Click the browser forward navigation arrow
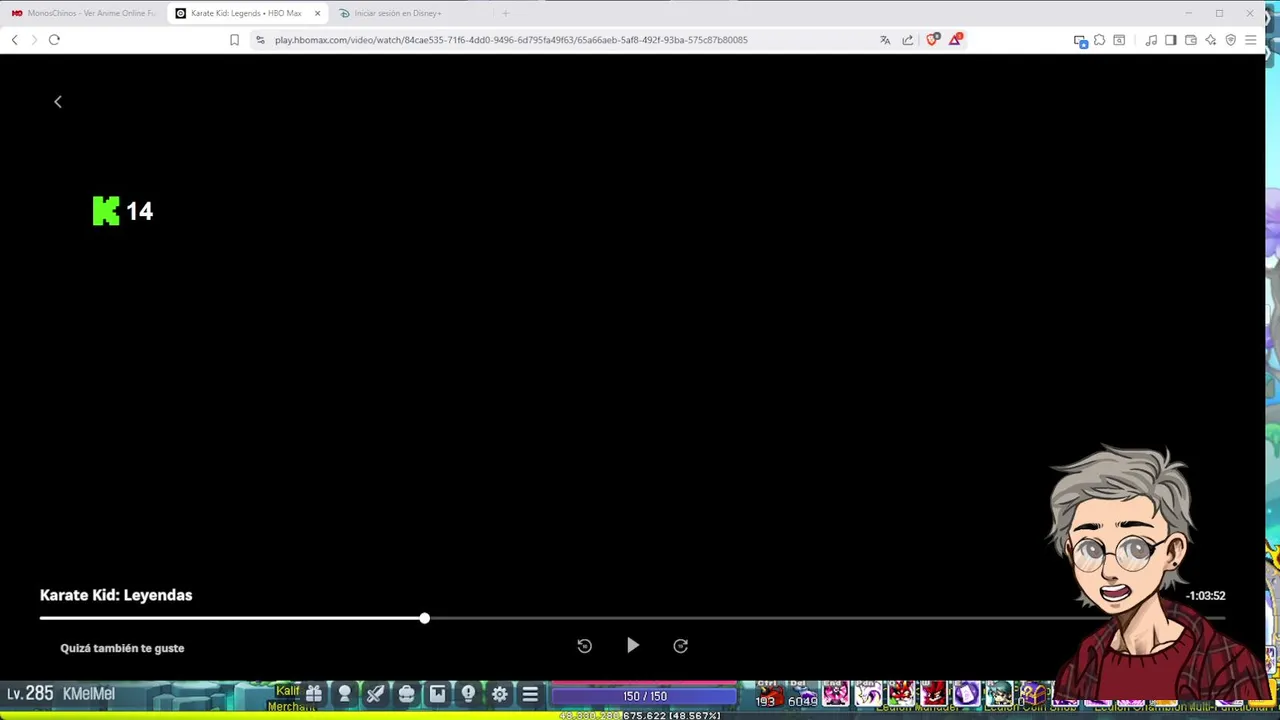1280x720 pixels. (x=34, y=40)
